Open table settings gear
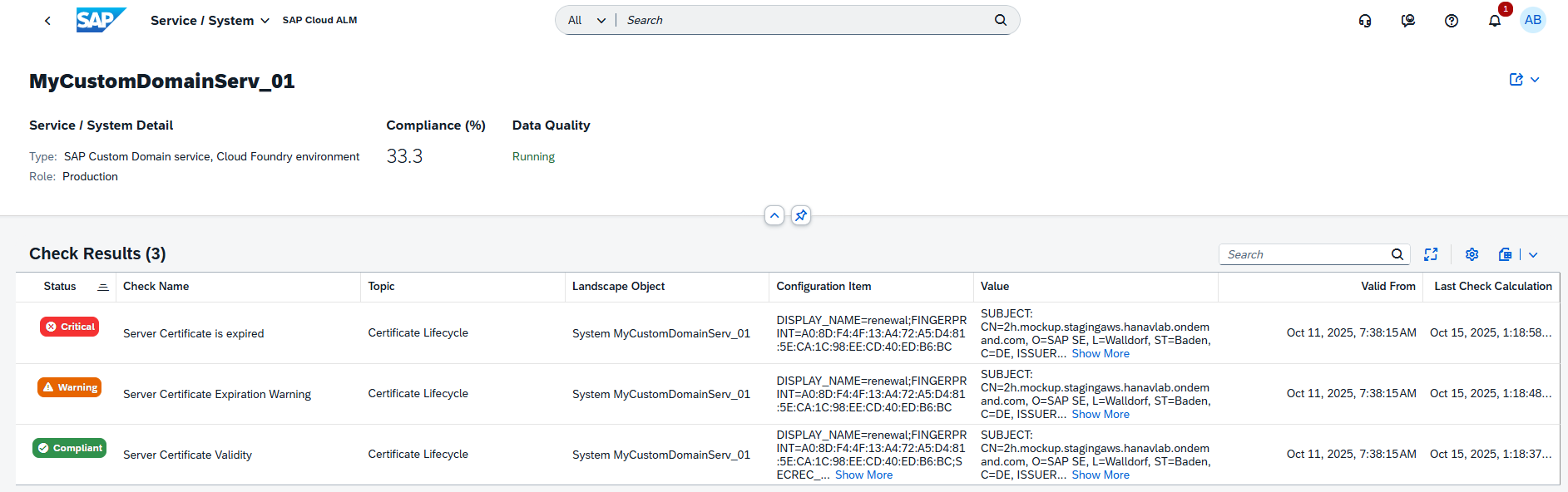This screenshot has height=492, width=1568. click(1472, 254)
